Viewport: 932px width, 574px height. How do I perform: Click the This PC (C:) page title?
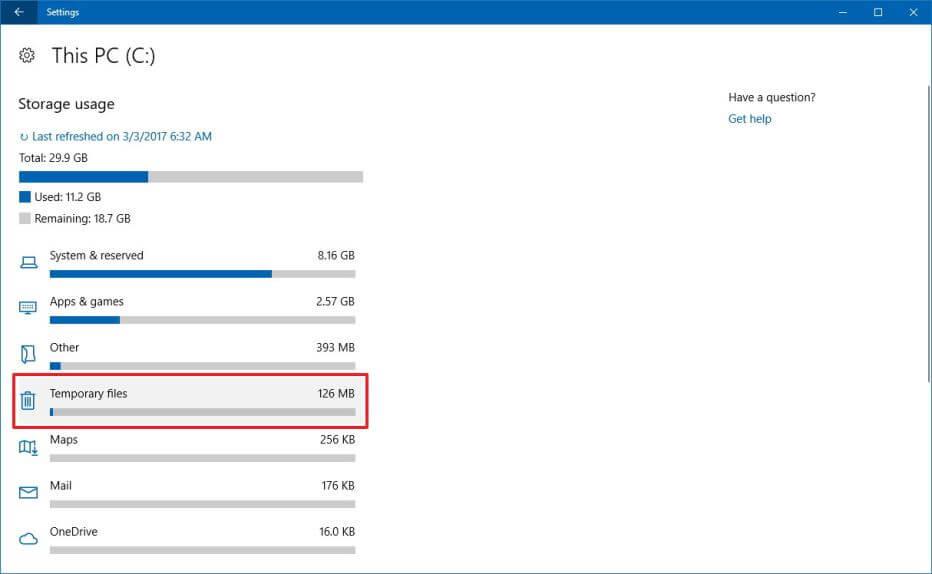tap(103, 56)
